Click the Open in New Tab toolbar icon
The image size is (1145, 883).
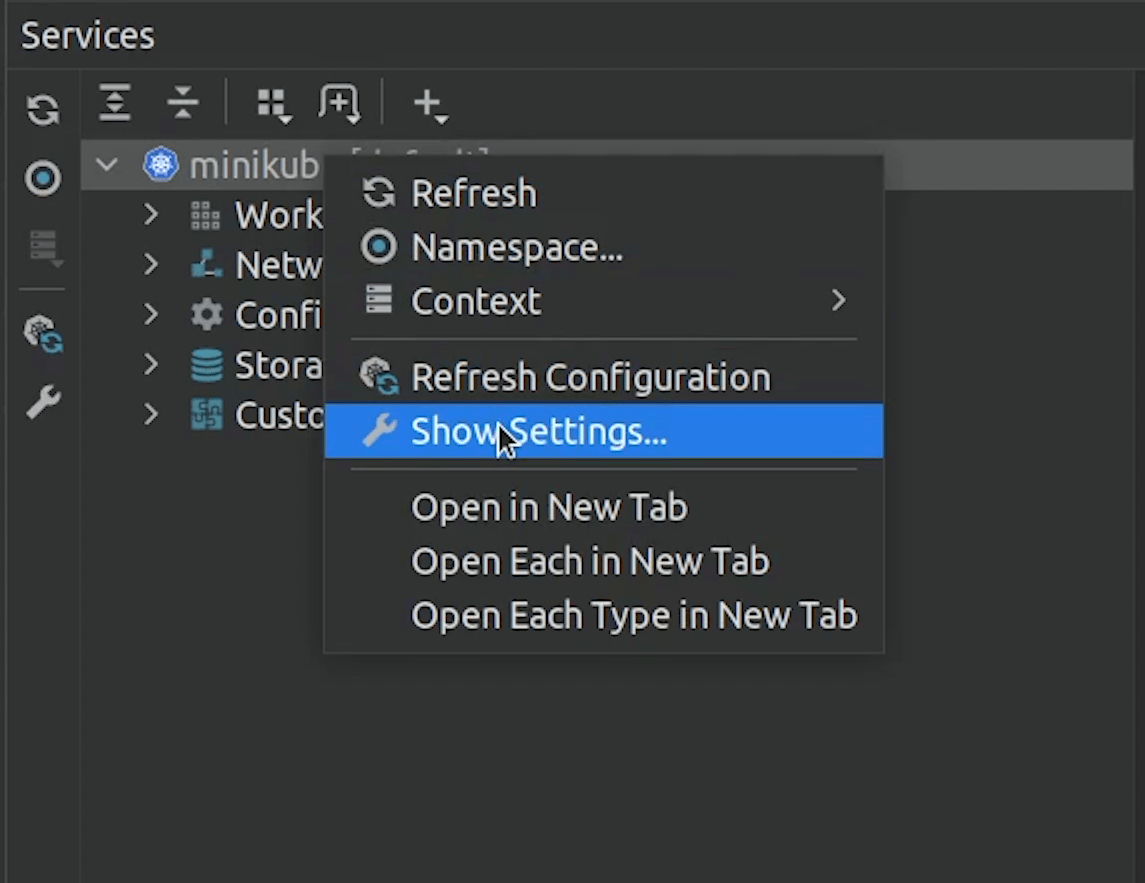point(339,104)
